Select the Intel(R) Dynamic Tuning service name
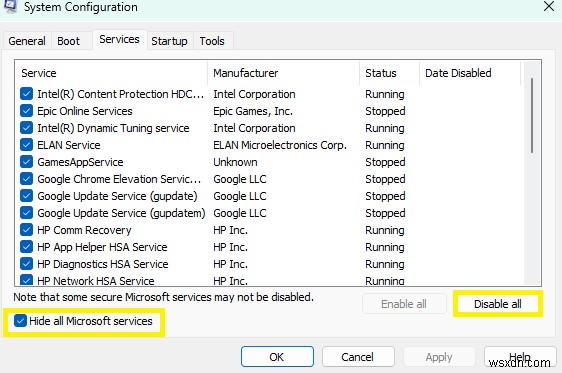 click(x=113, y=128)
